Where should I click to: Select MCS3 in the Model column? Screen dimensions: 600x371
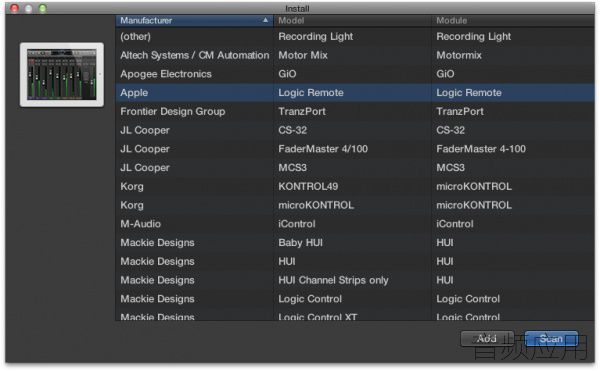coord(292,168)
